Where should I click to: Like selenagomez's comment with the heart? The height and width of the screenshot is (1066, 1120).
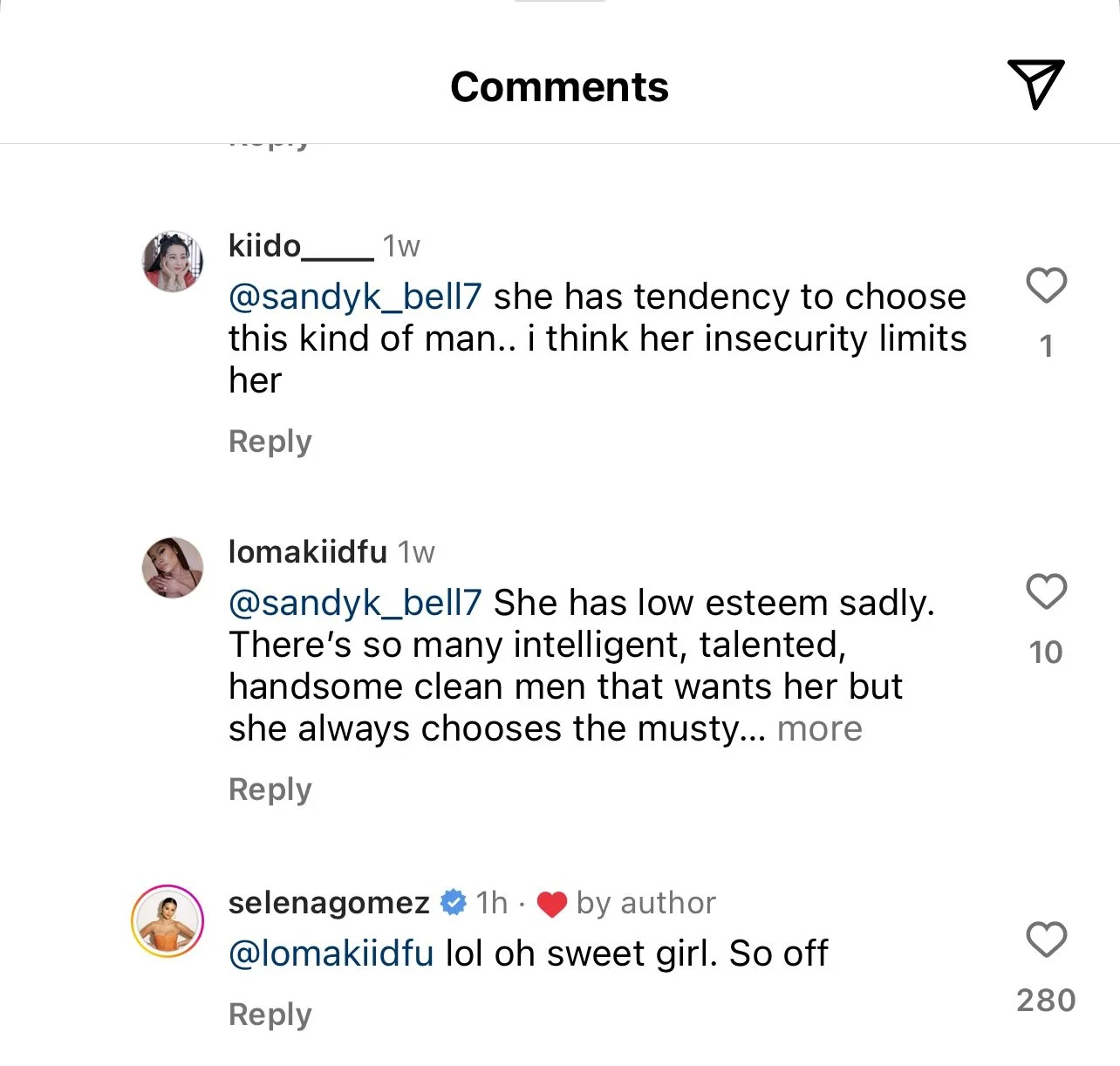1046,940
